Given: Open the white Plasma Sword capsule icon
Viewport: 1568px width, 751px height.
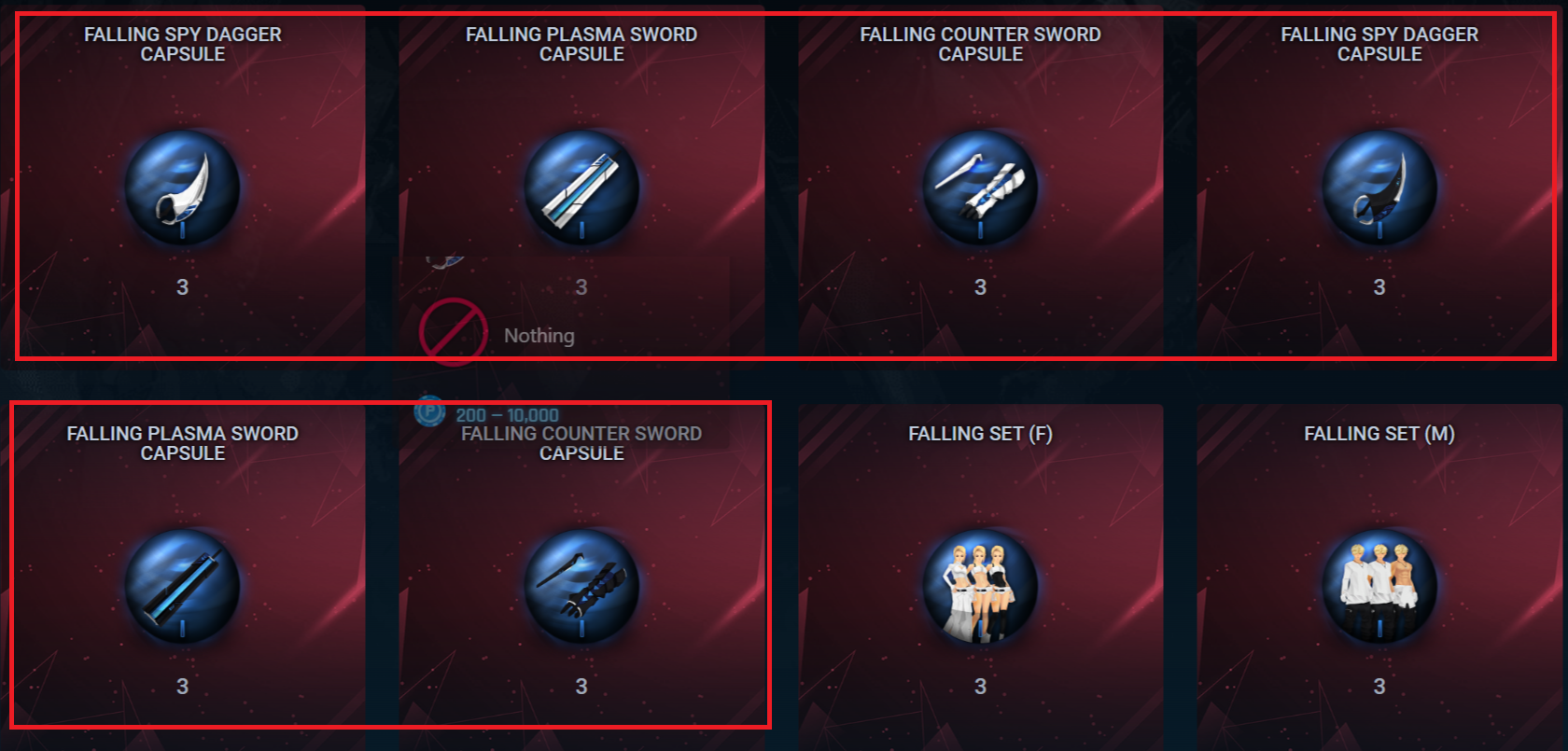Looking at the screenshot, I should [x=581, y=188].
